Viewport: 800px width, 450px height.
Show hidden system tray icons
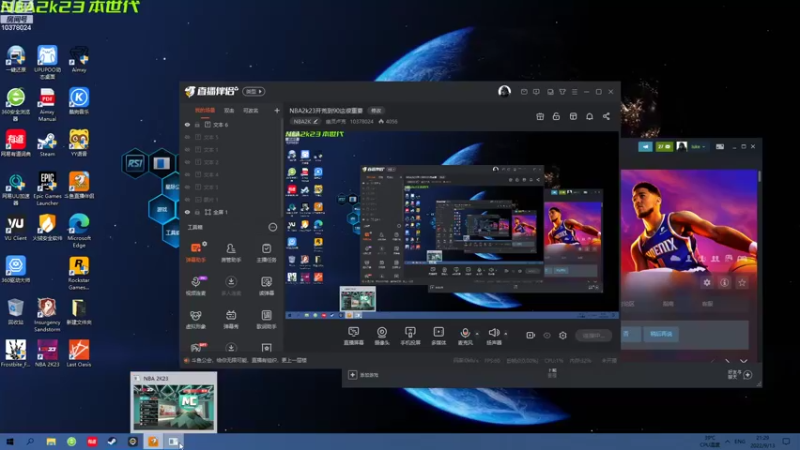tap(728, 441)
